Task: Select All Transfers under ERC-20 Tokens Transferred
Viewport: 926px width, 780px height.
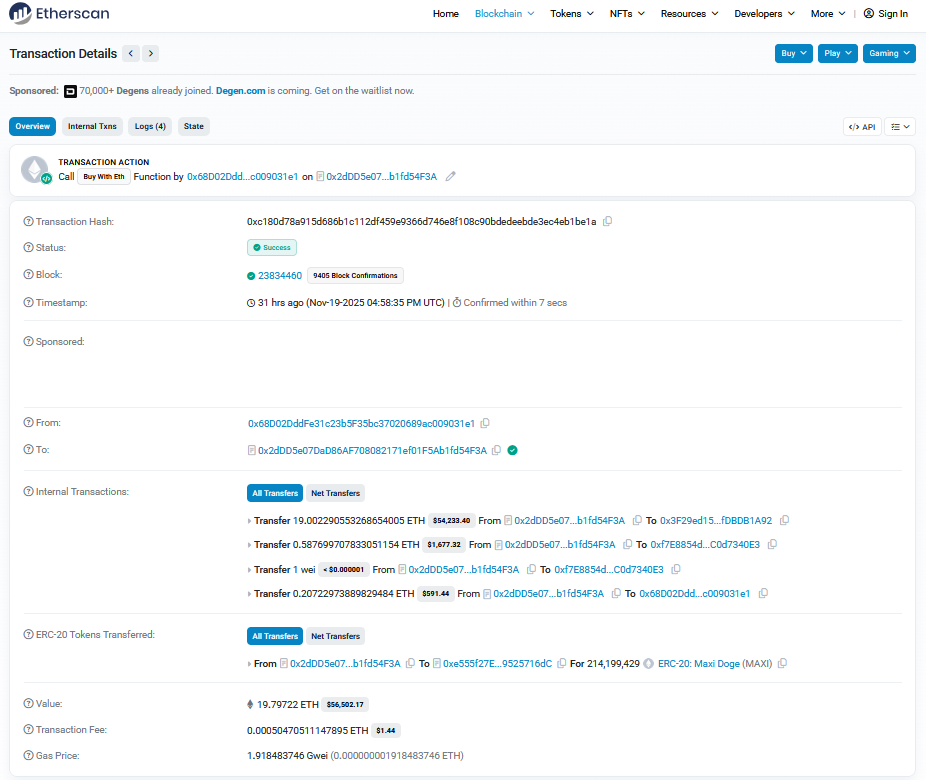Action: click(x=275, y=636)
